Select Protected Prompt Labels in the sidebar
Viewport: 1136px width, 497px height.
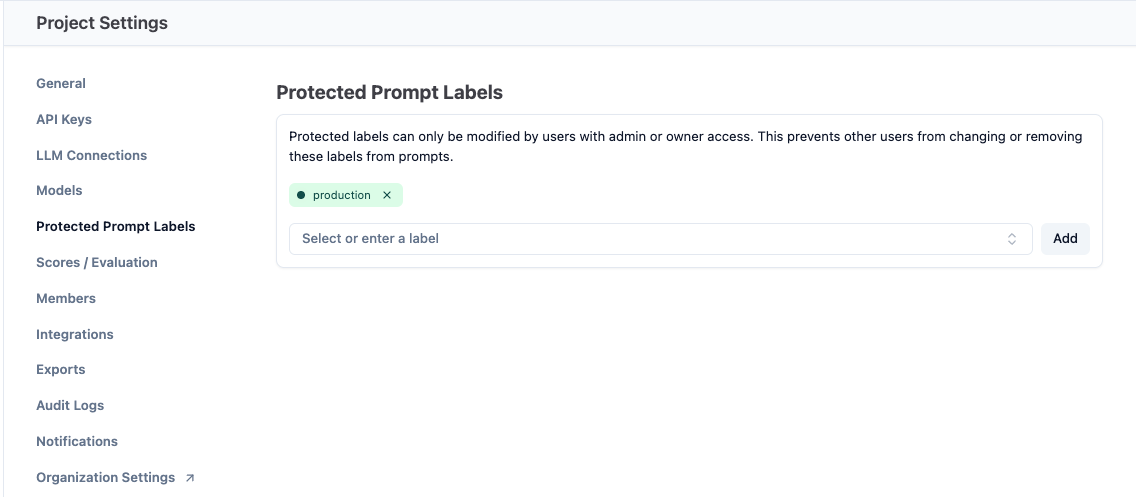click(x=116, y=227)
